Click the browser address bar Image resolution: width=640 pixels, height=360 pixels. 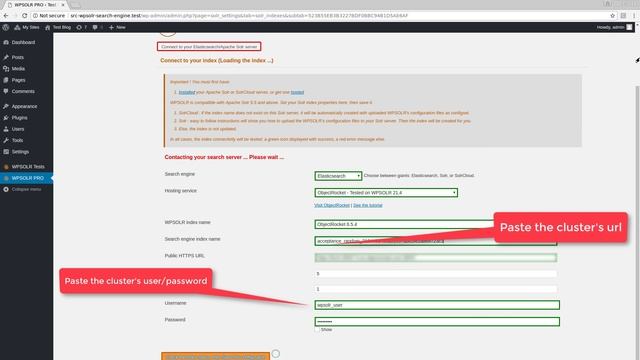tap(318, 16)
